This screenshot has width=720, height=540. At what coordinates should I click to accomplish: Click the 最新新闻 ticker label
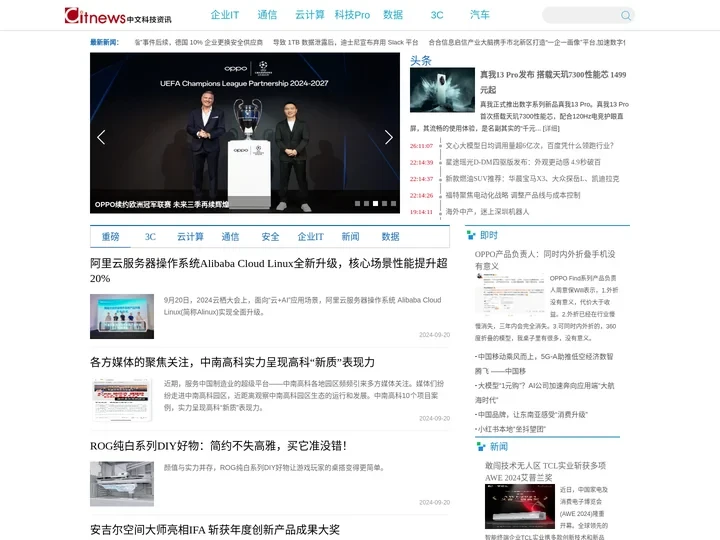pyautogui.click(x=104, y=42)
